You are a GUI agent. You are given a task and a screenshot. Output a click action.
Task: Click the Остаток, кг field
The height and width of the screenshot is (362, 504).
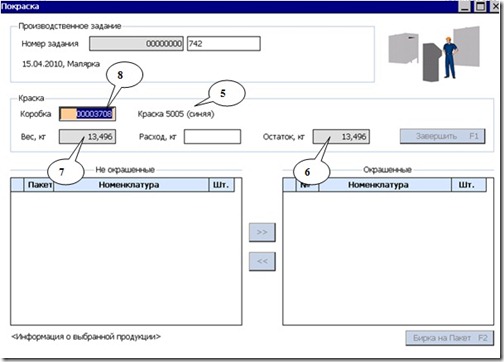(x=341, y=137)
